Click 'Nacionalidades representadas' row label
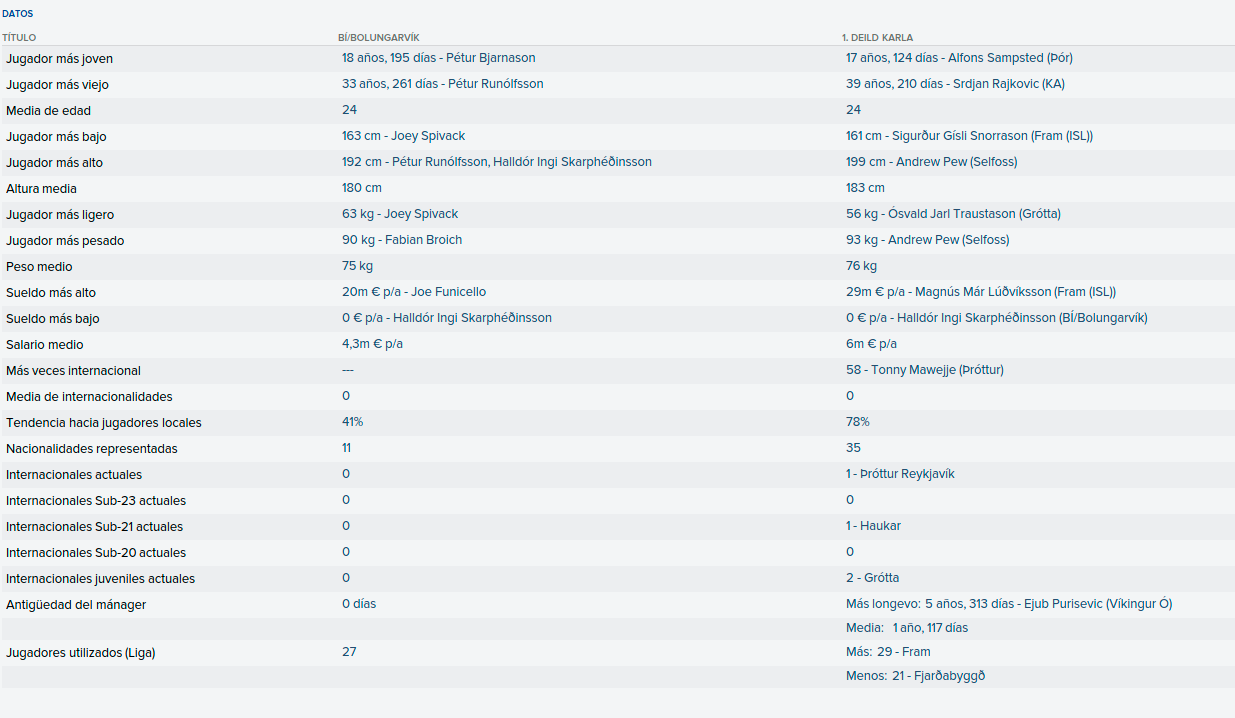The width and height of the screenshot is (1235, 718). 92,449
